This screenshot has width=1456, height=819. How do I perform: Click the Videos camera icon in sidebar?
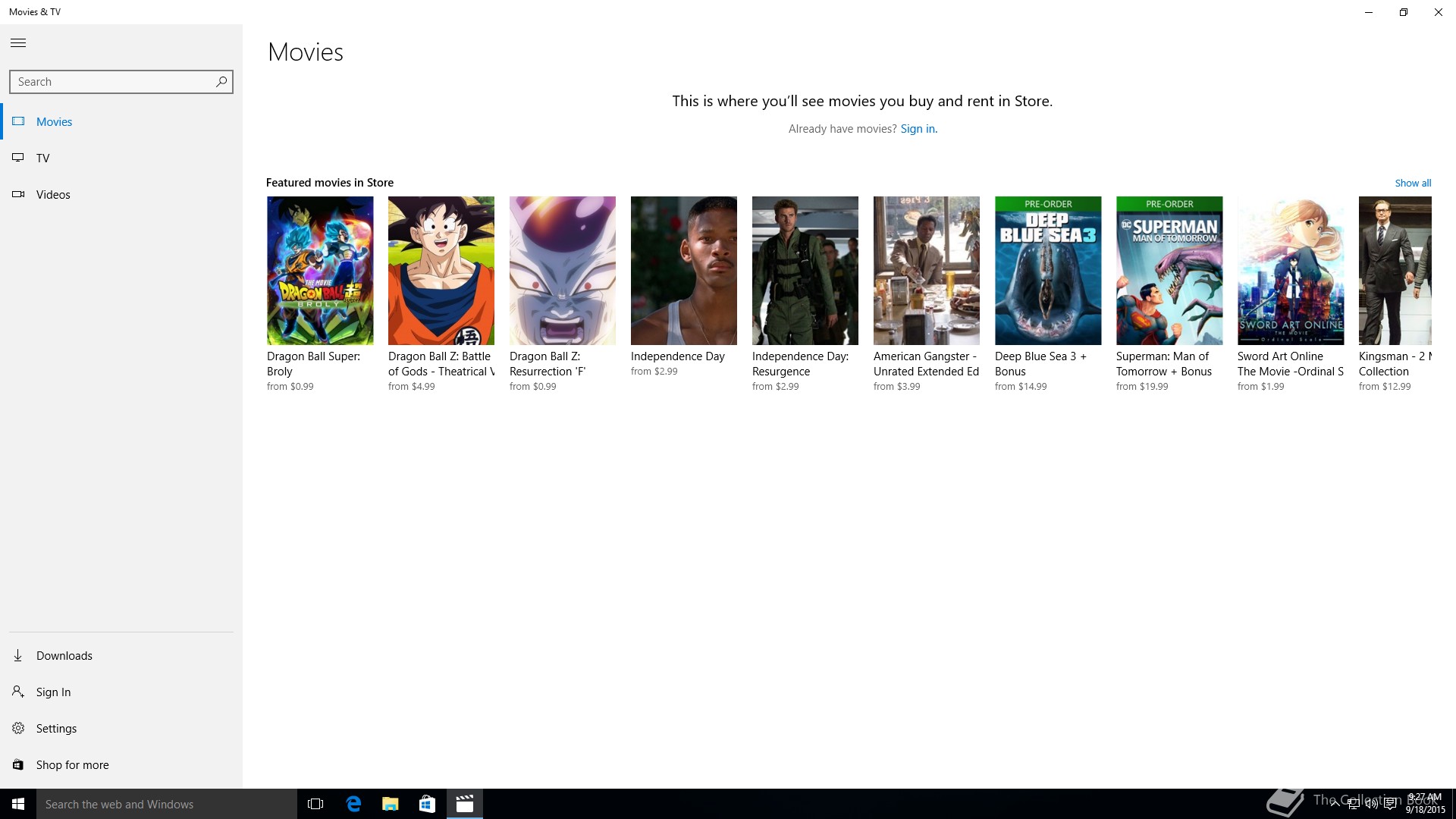(x=18, y=194)
